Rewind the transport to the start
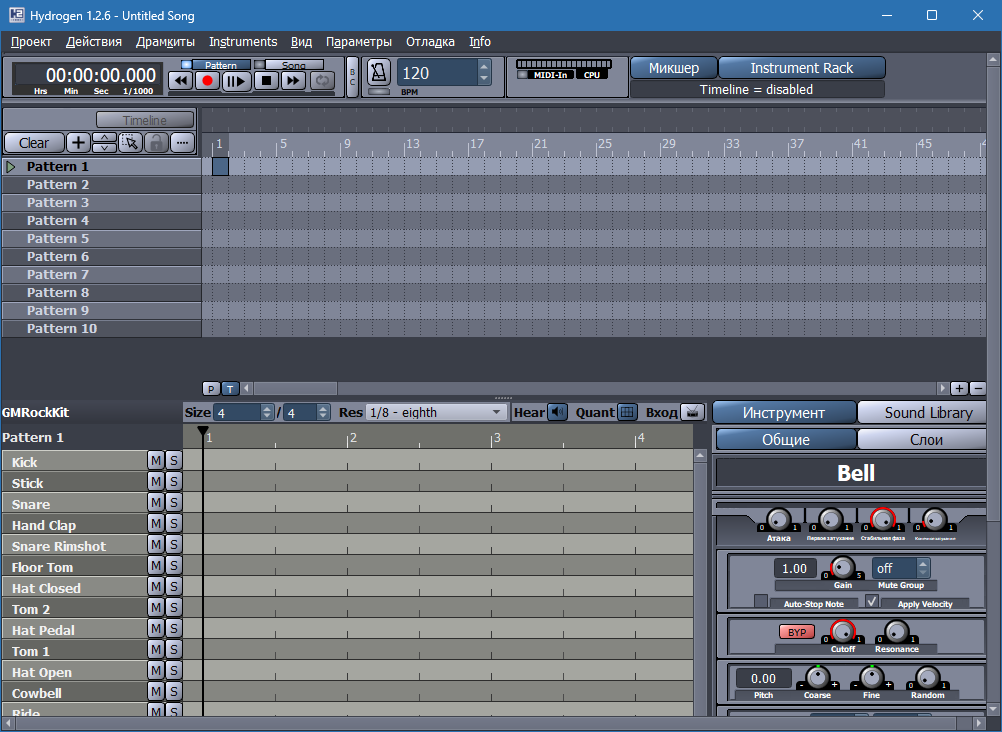1002x732 pixels. pos(181,81)
